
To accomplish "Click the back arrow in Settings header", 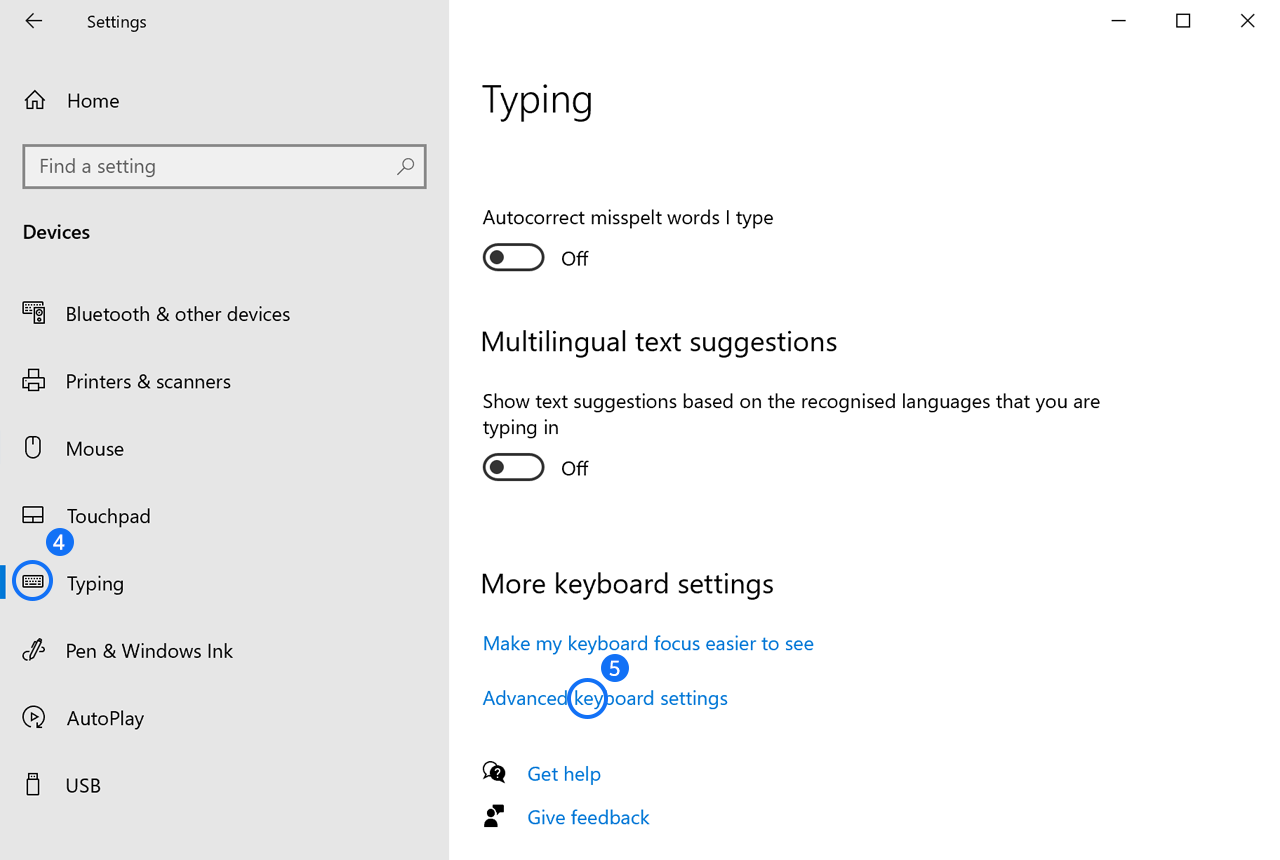I will pyautogui.click(x=34, y=21).
